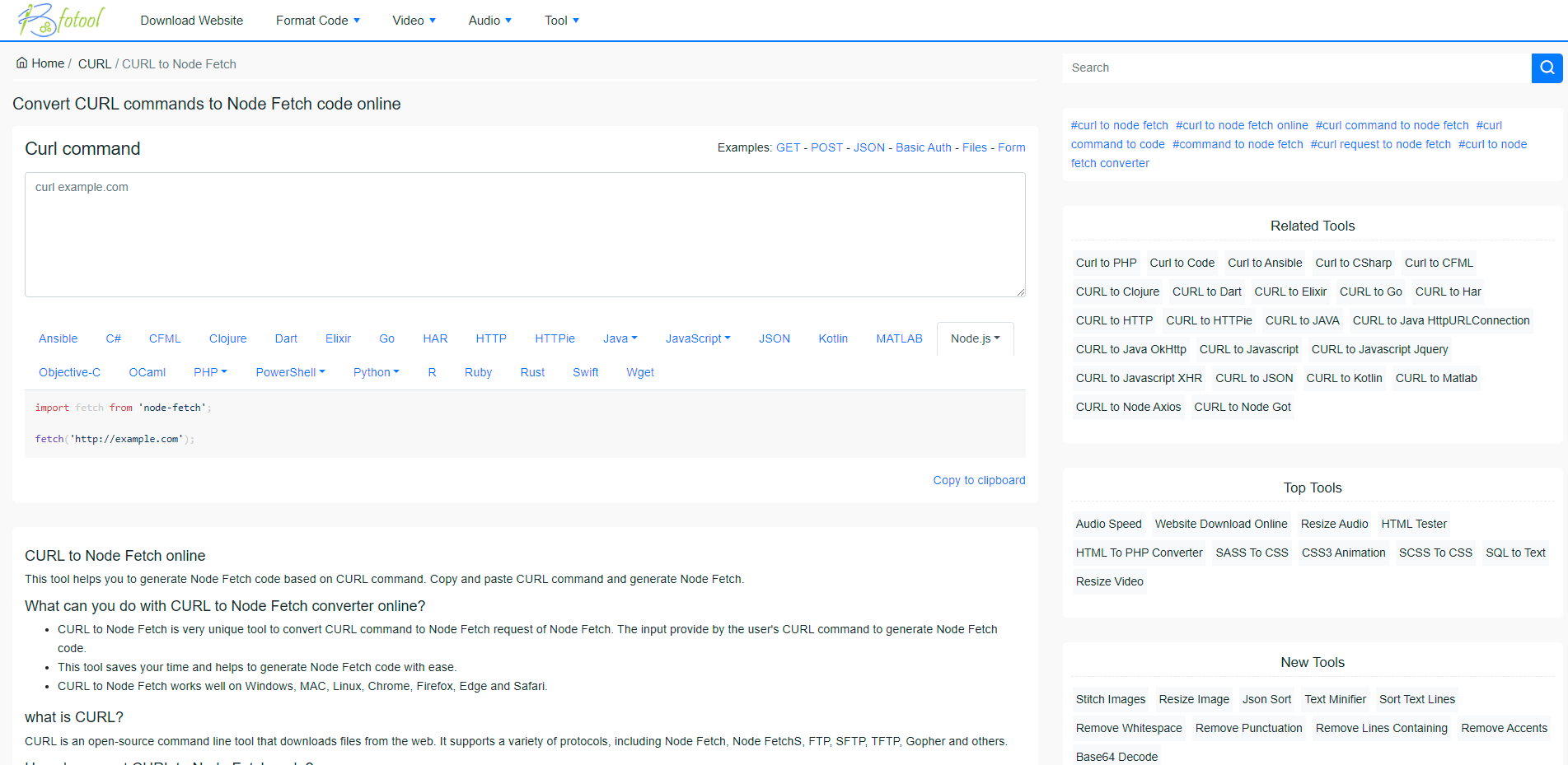Switch to the Ansible tab
This screenshot has height=765, width=1568.
[58, 338]
